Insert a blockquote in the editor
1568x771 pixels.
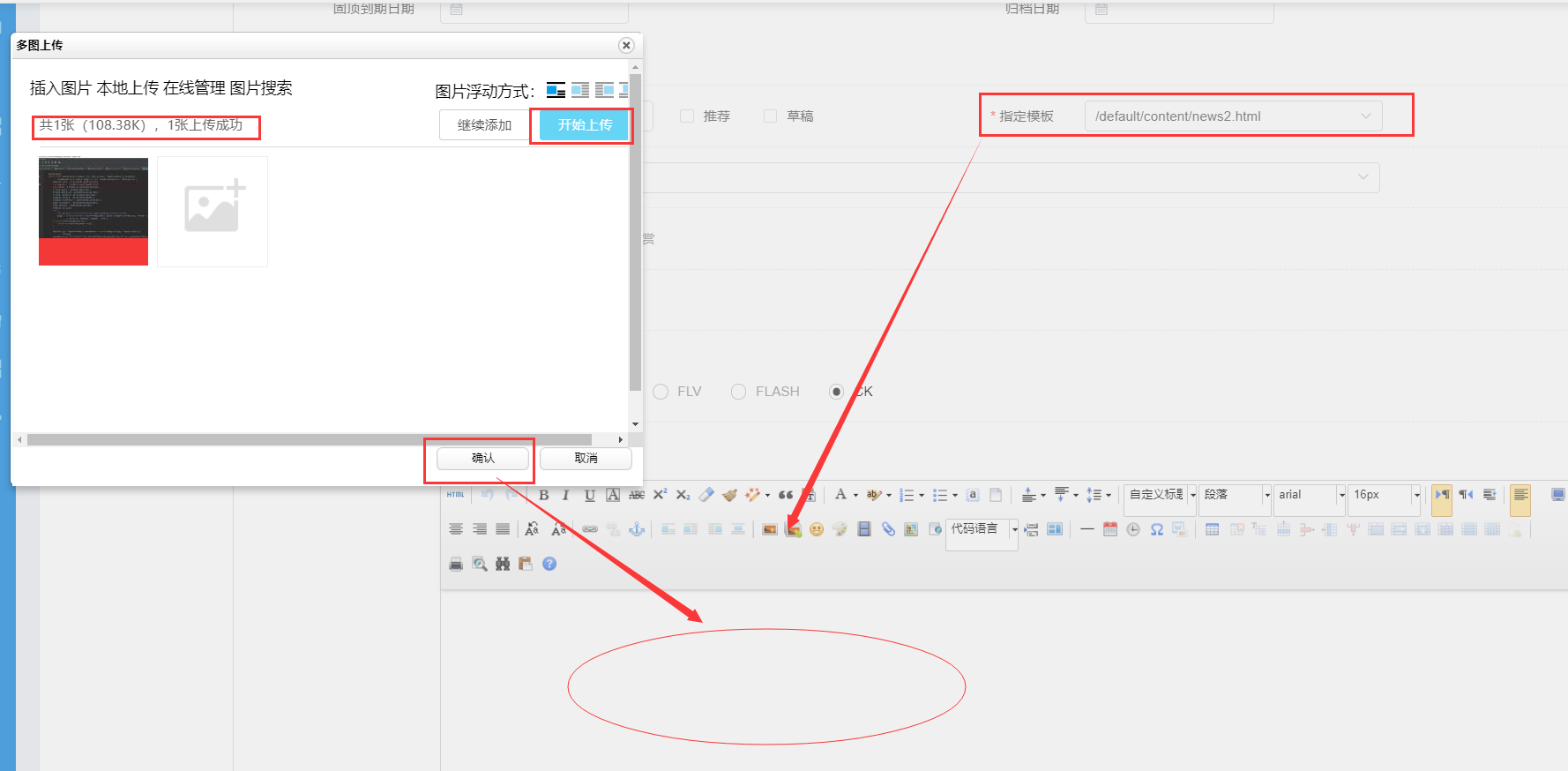coord(785,495)
